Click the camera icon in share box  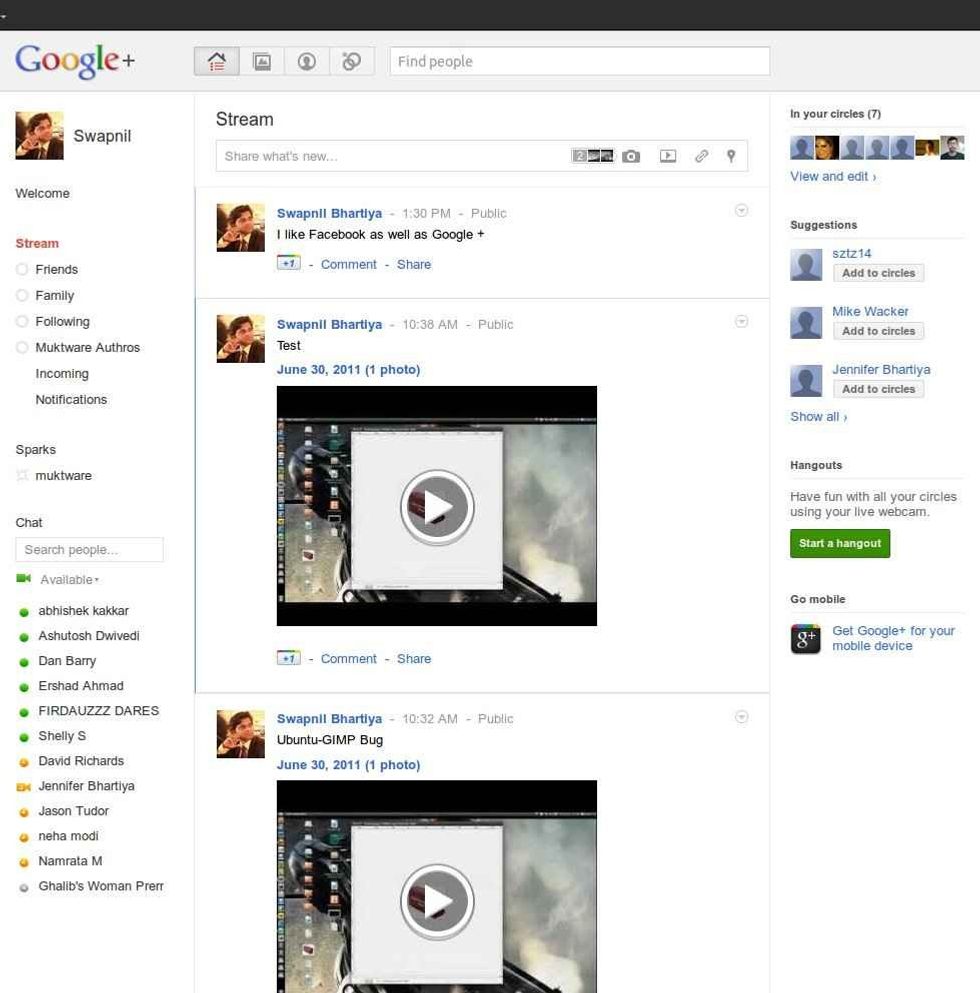tap(631, 157)
